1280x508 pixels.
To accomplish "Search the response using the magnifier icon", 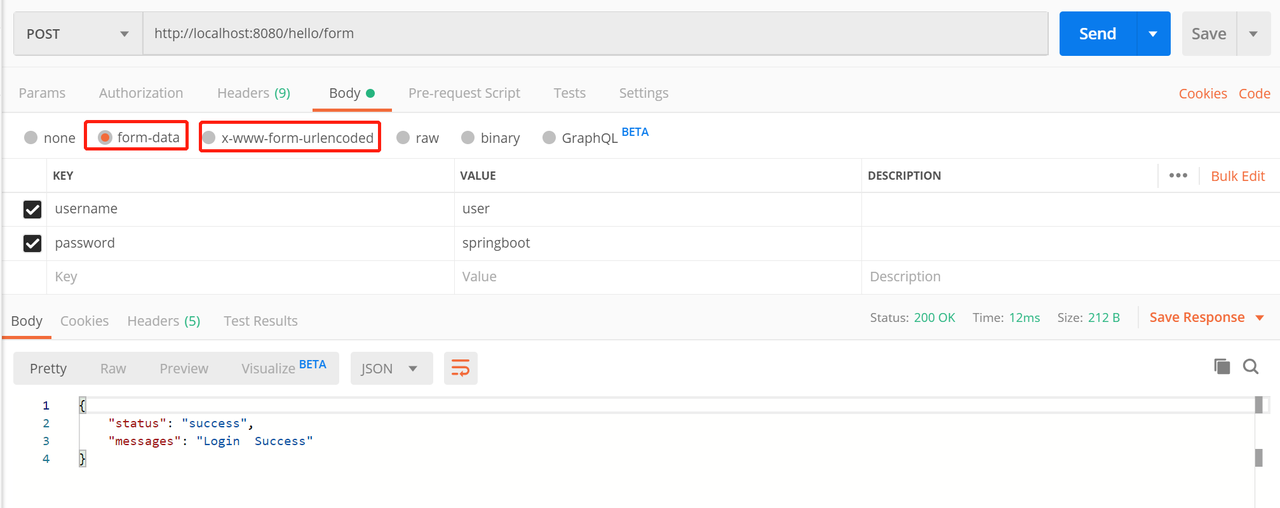I will pos(1250,367).
